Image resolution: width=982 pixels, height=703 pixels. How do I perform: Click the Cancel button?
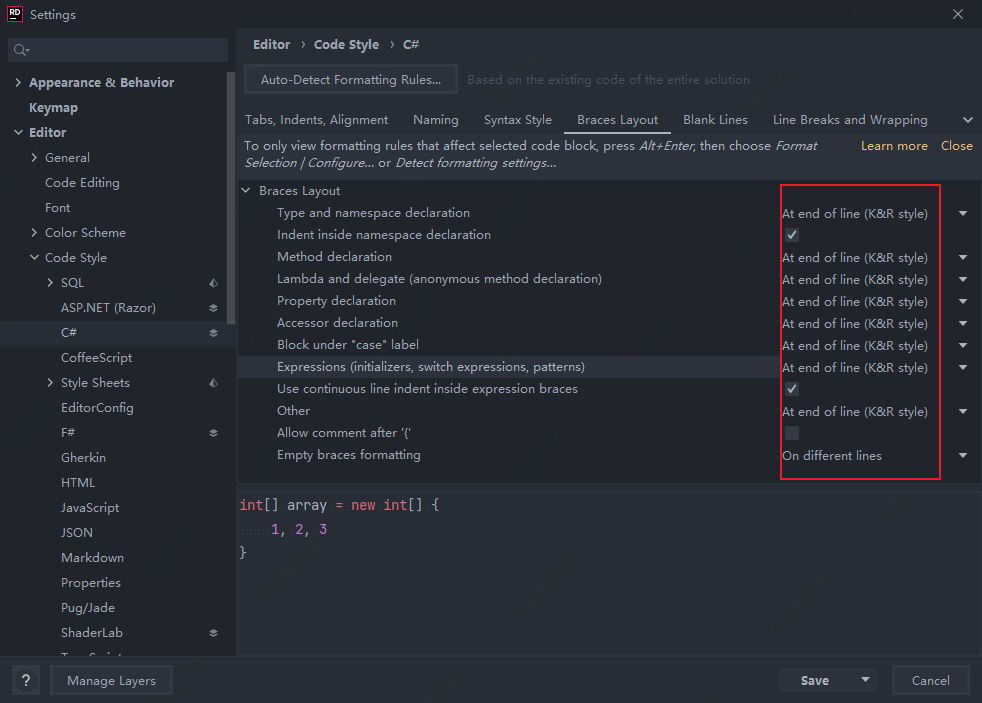tap(930, 680)
